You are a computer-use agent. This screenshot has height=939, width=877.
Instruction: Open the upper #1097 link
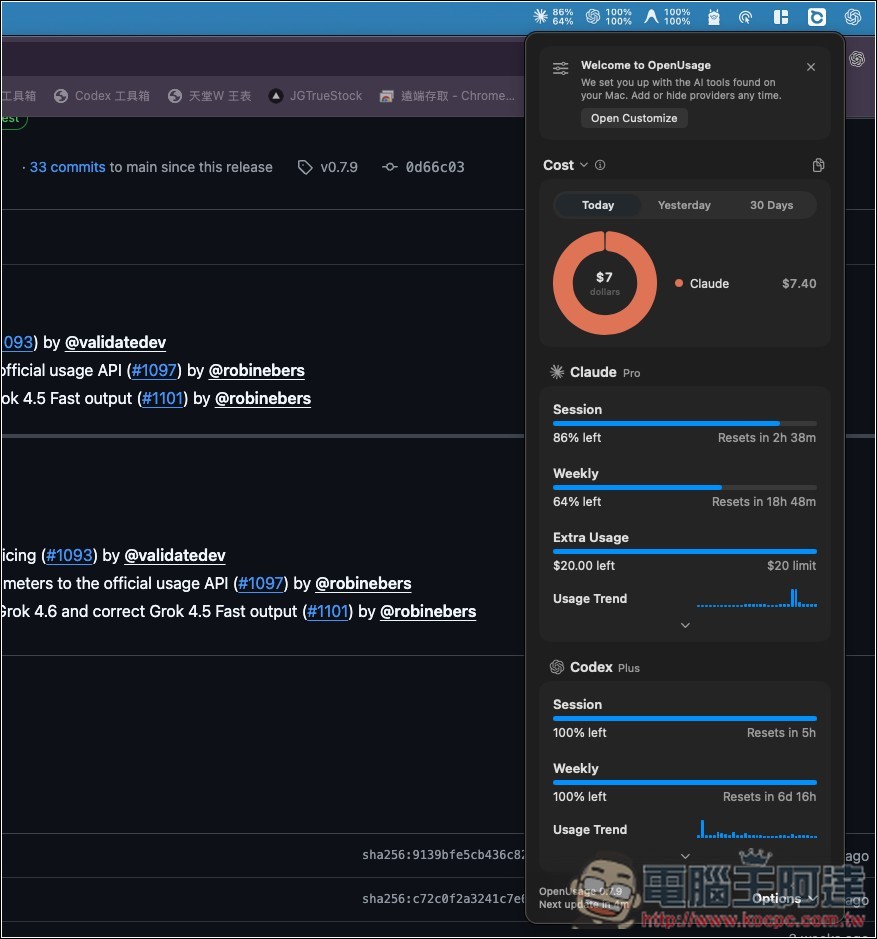(x=154, y=371)
